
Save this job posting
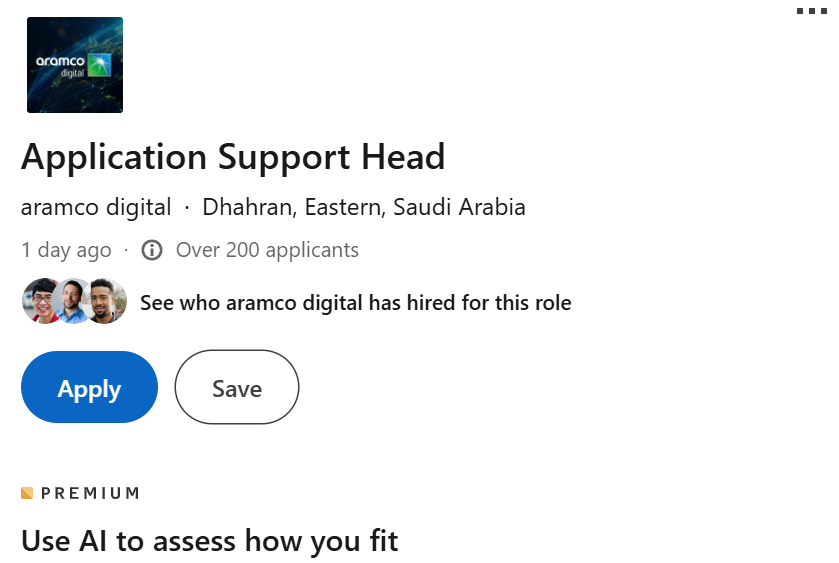coord(237,387)
